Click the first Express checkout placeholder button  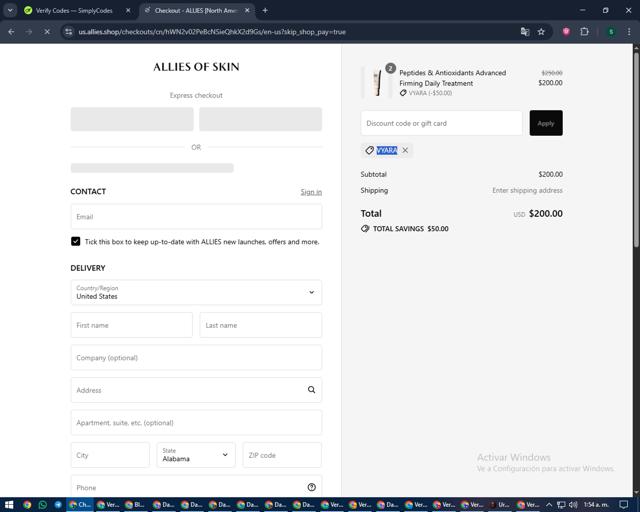tap(132, 119)
